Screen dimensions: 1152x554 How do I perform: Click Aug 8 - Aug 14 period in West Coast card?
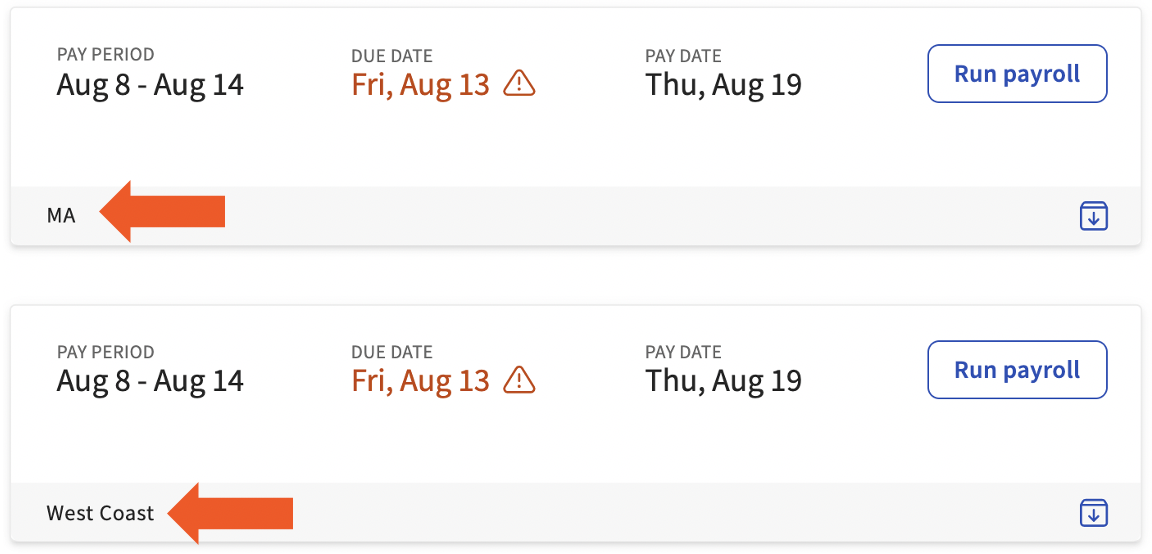pos(150,381)
